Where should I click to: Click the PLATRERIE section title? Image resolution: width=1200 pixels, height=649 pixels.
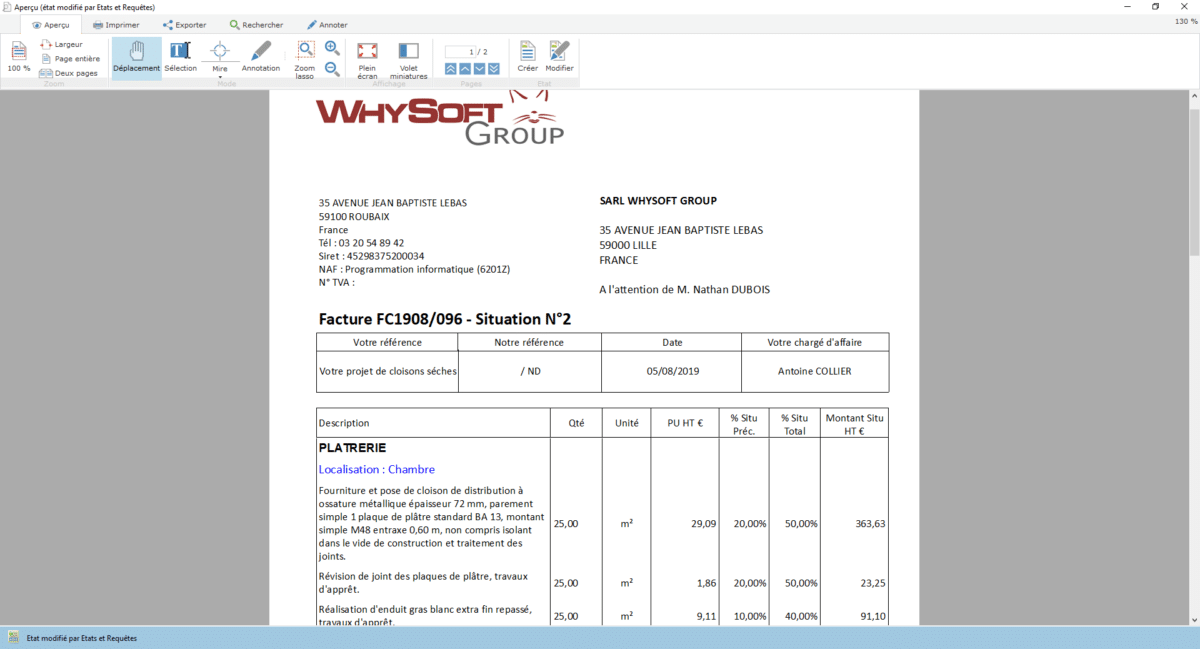(352, 448)
